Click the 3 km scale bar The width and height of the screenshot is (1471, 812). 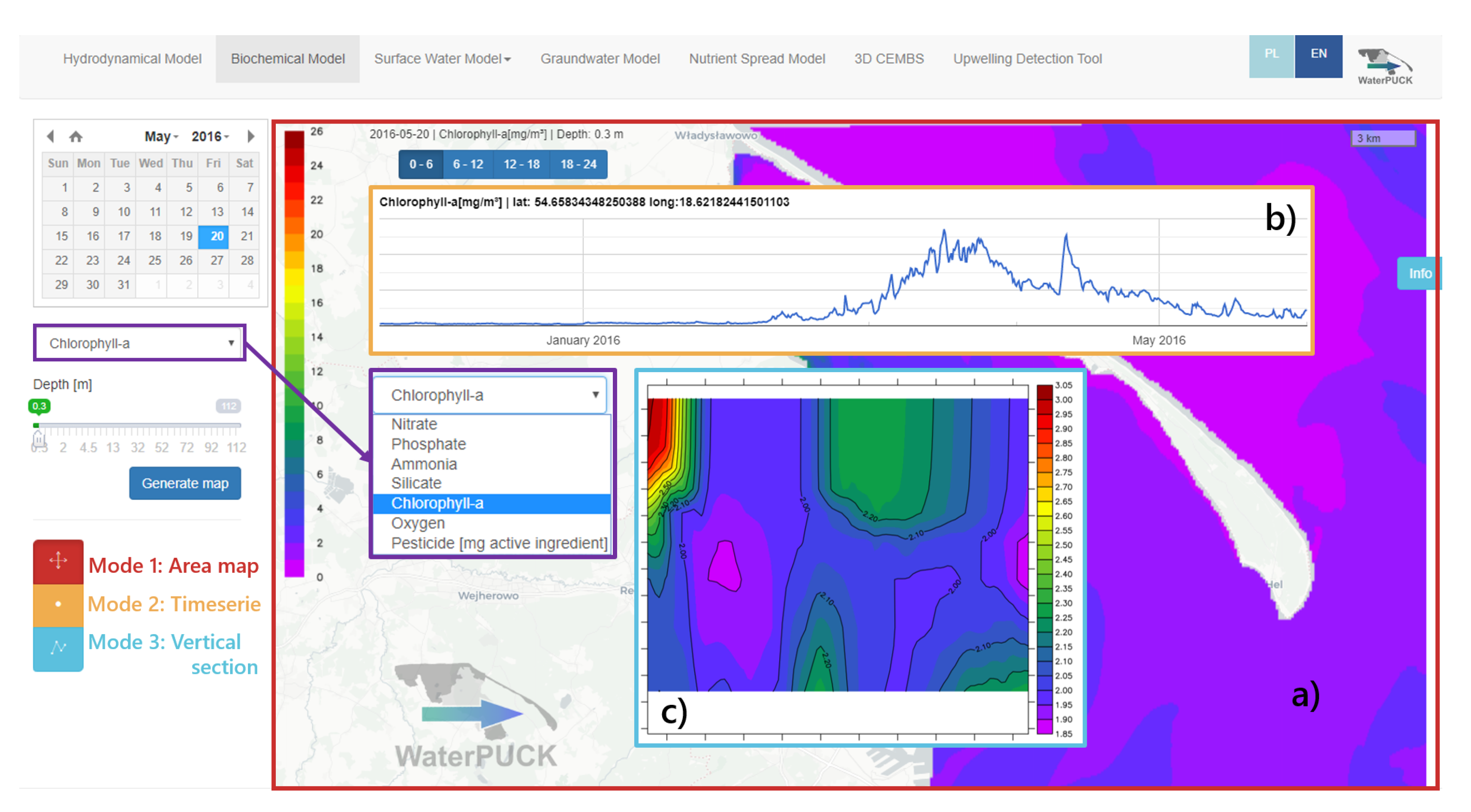[x=1383, y=138]
